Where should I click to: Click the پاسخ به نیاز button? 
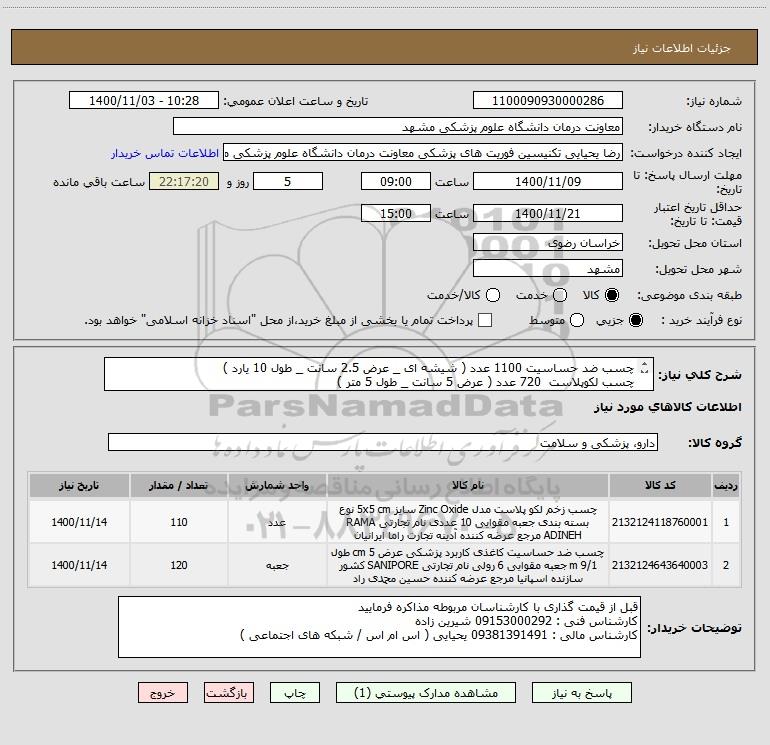[581, 693]
